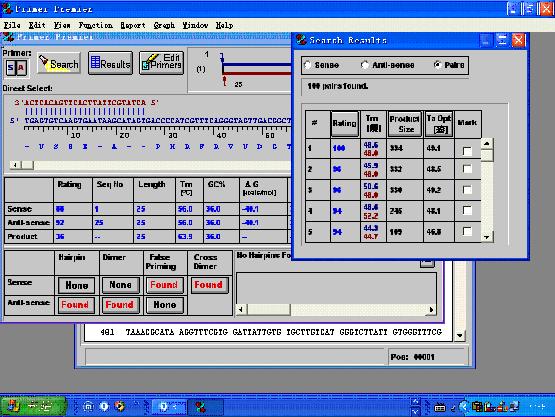Click Primer Premier taskbar button

205,407
